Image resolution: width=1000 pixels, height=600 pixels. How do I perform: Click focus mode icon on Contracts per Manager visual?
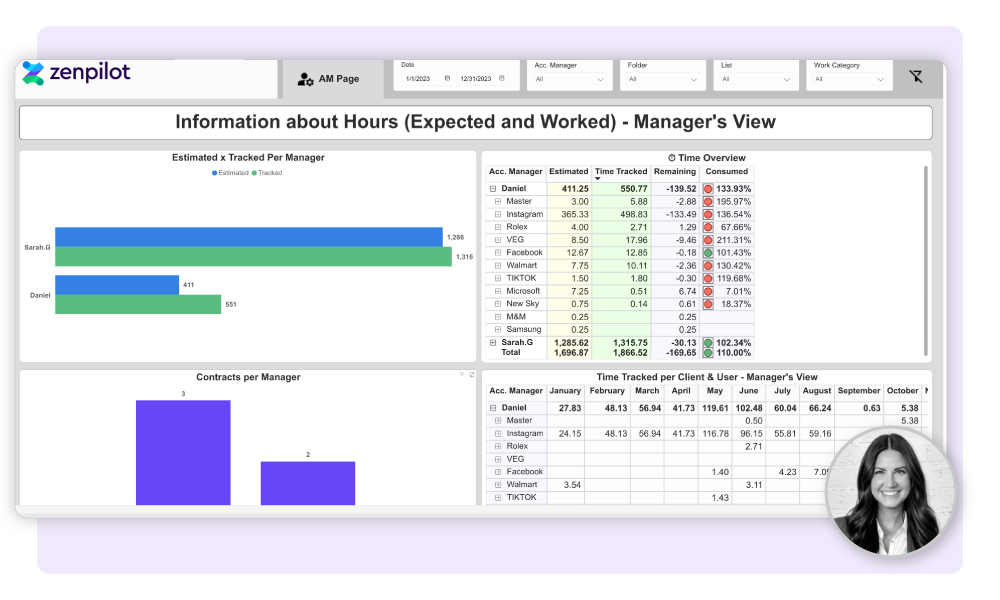tap(472, 375)
